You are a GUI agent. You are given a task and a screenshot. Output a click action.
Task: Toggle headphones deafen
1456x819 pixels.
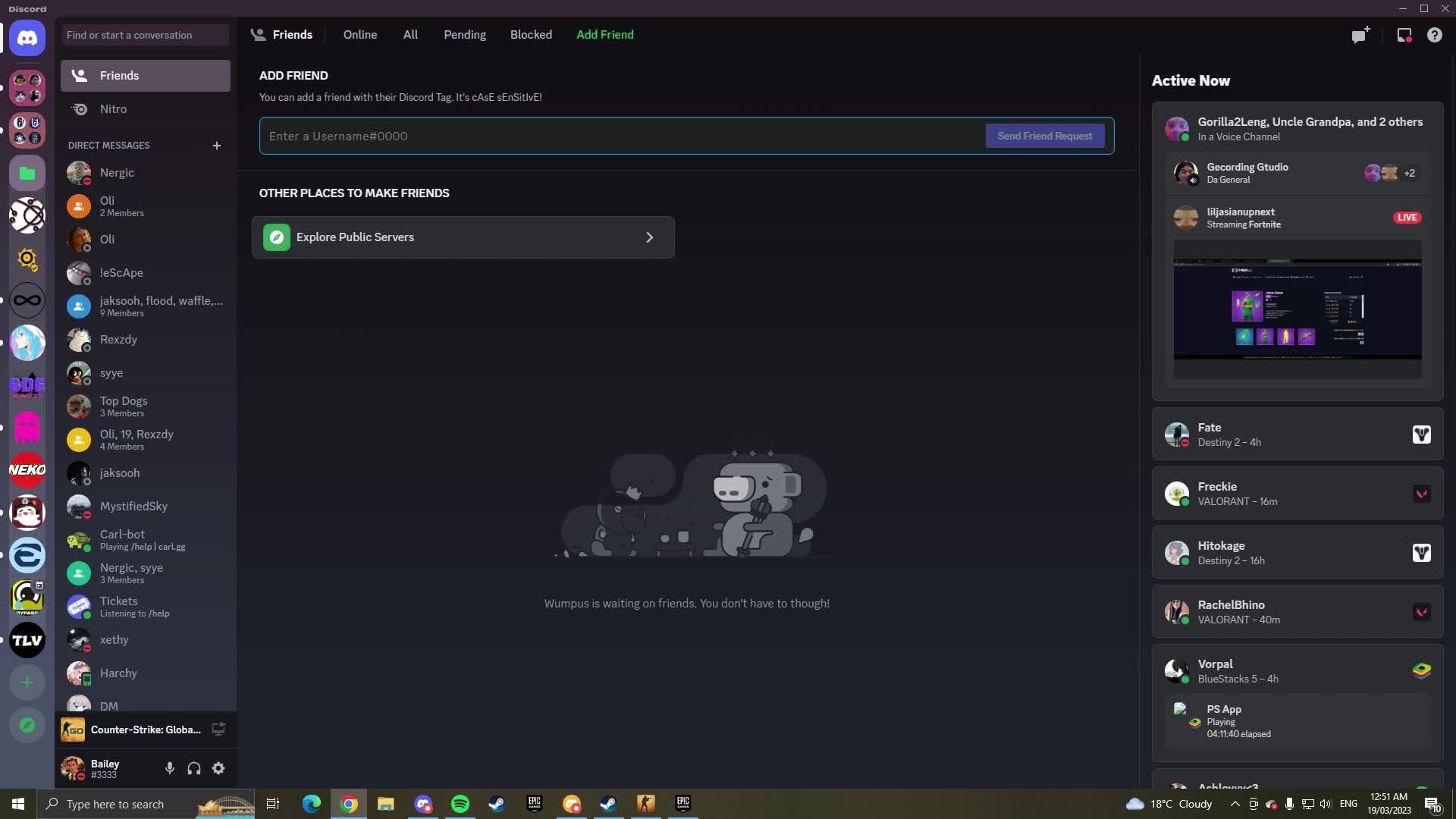point(194,768)
